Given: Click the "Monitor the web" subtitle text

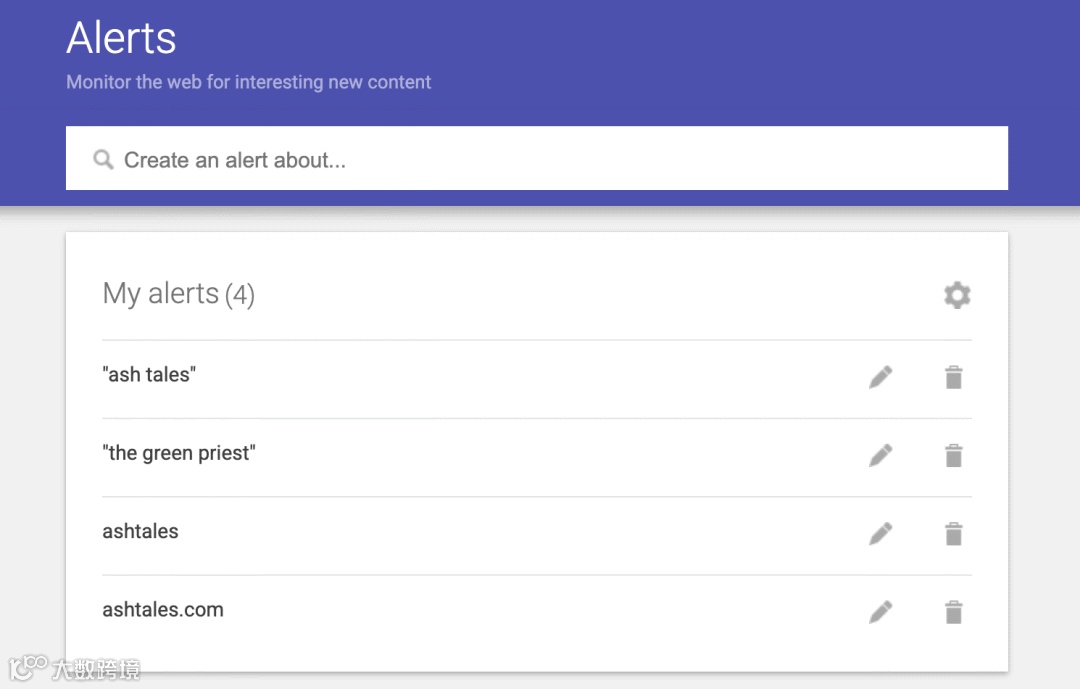Looking at the screenshot, I should coord(248,82).
